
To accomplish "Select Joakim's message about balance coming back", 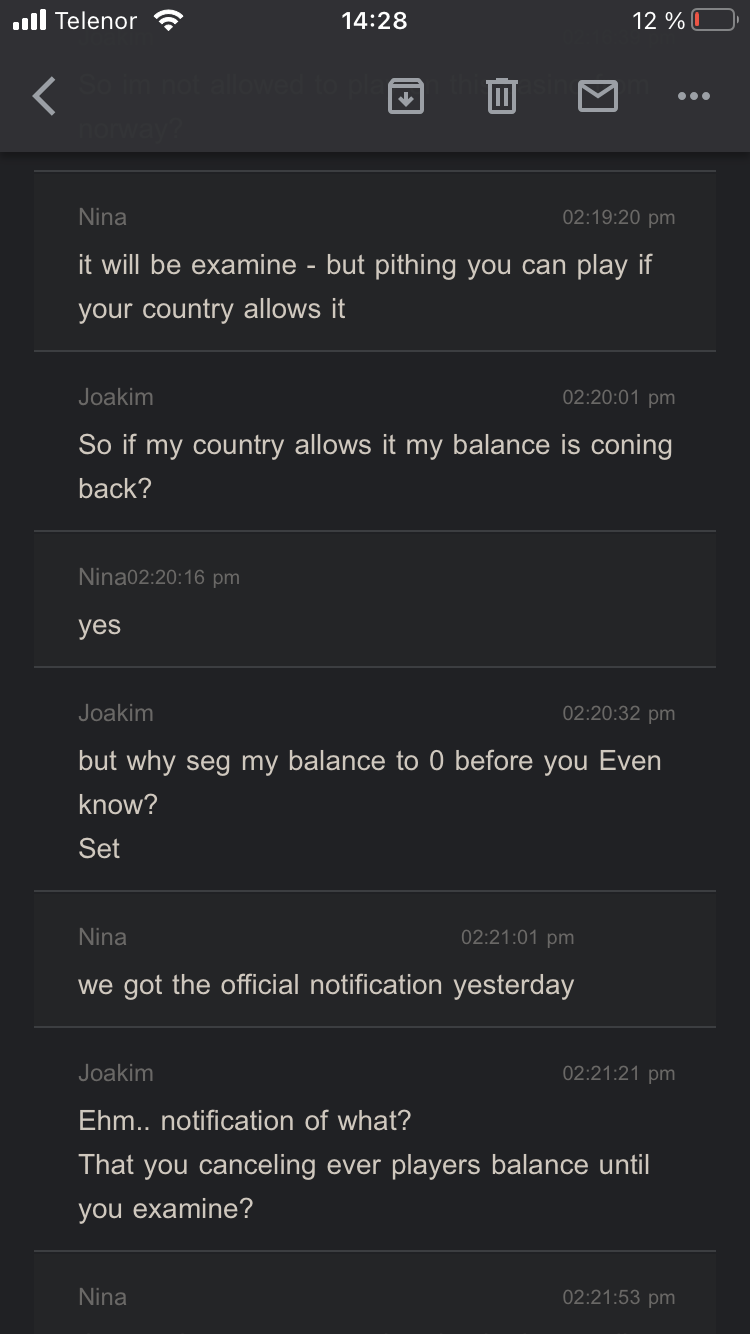I will coord(375,466).
